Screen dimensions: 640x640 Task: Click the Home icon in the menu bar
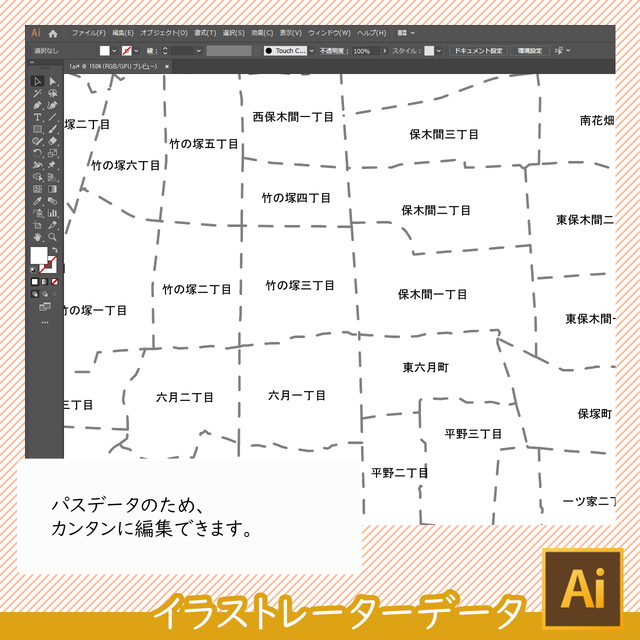click(53, 33)
